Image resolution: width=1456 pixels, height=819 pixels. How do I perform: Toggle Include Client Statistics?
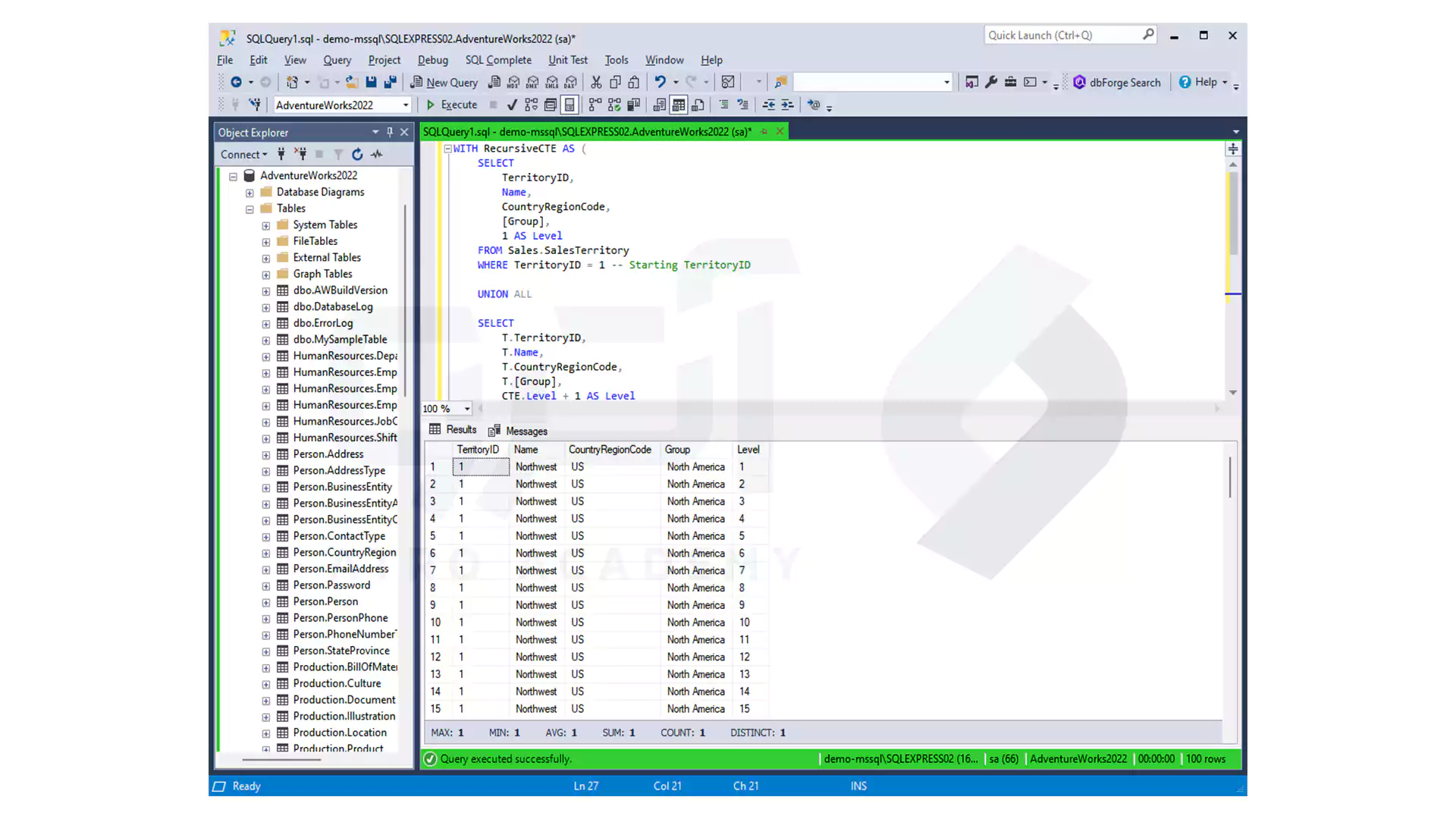(633, 105)
